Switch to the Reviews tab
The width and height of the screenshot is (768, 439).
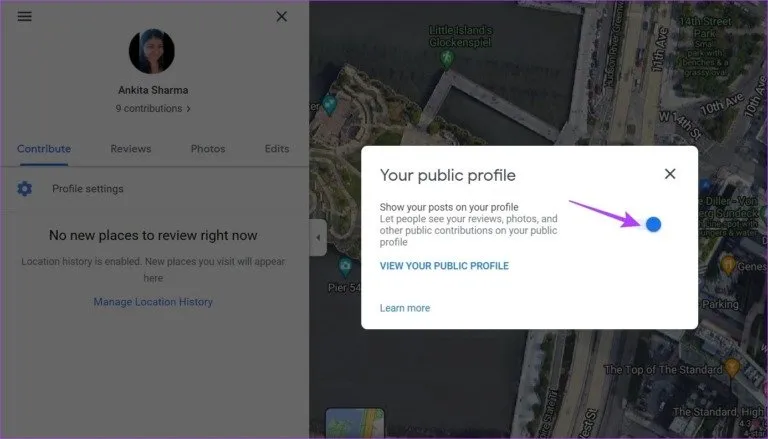131,149
